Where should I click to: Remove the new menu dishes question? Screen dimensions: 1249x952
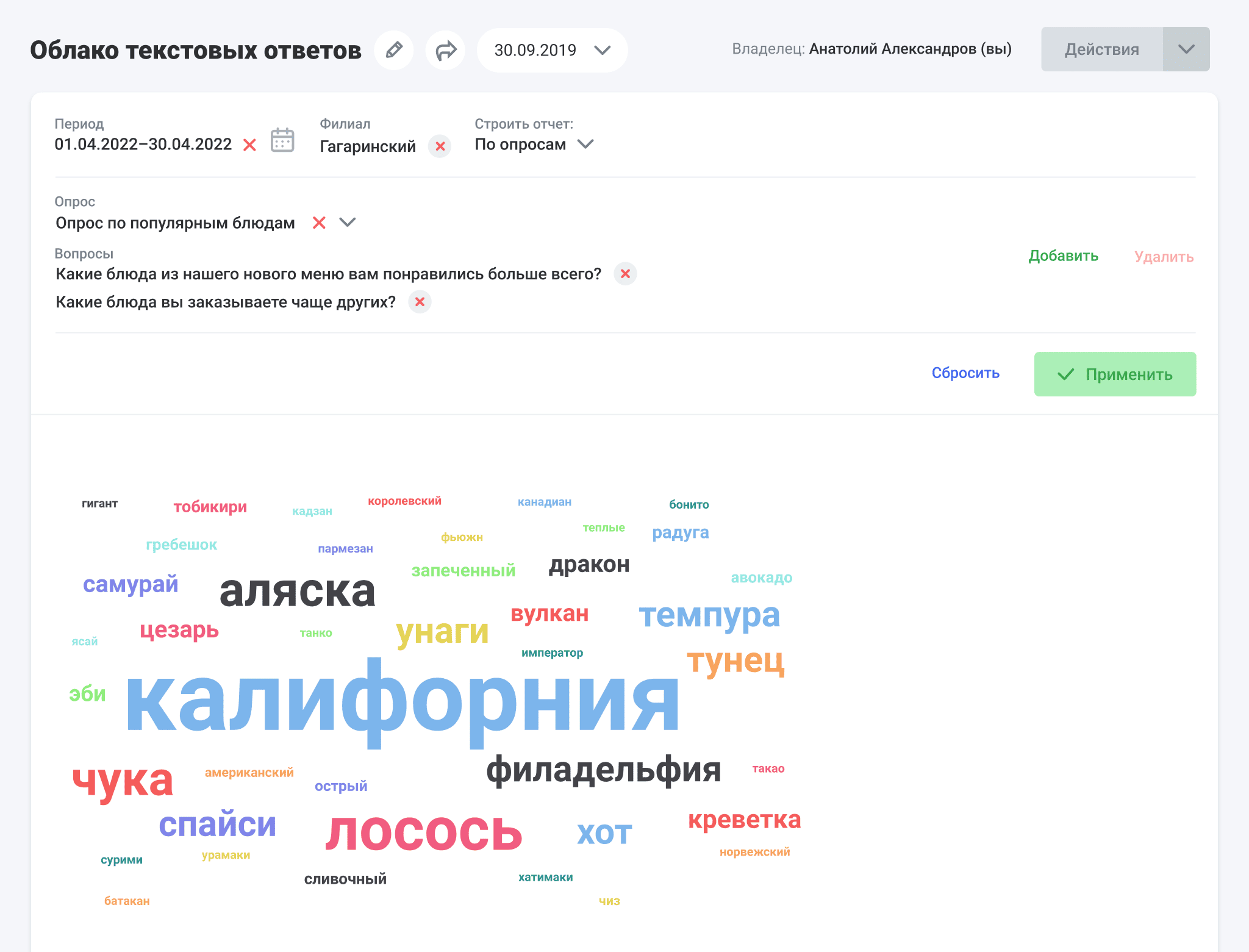pyautogui.click(x=625, y=274)
